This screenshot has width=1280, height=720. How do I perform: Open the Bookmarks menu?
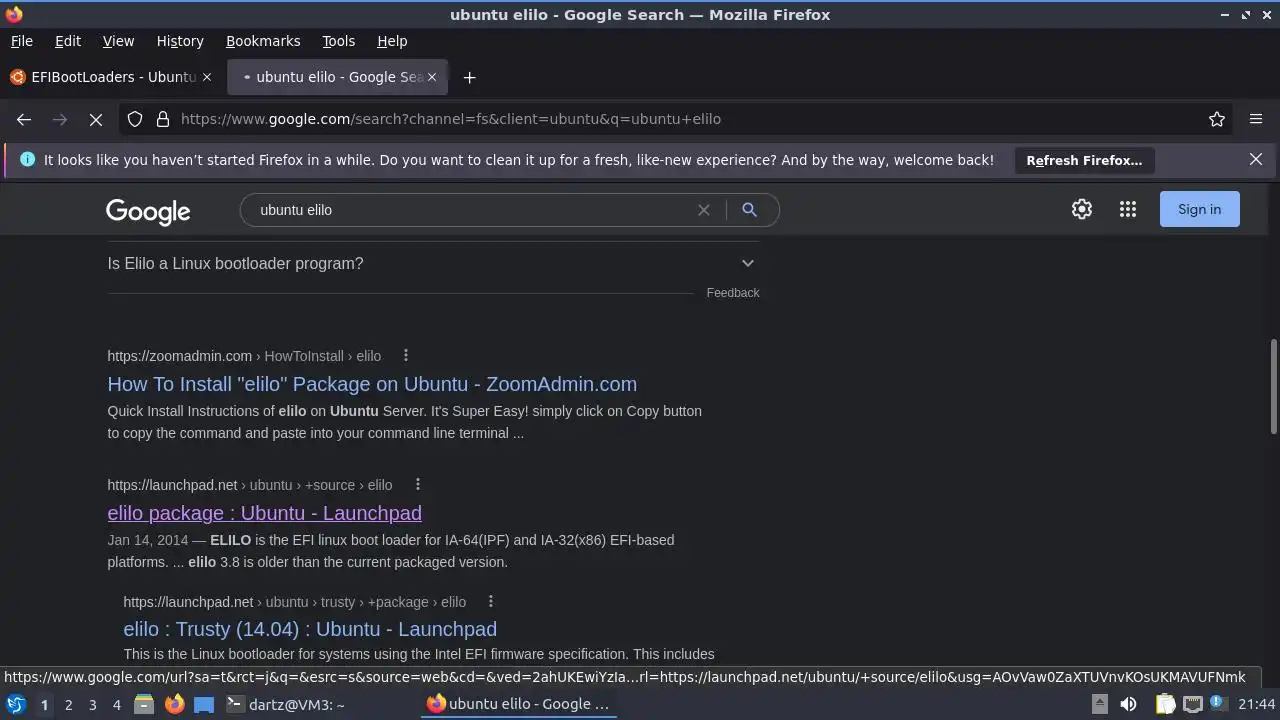pyautogui.click(x=263, y=41)
